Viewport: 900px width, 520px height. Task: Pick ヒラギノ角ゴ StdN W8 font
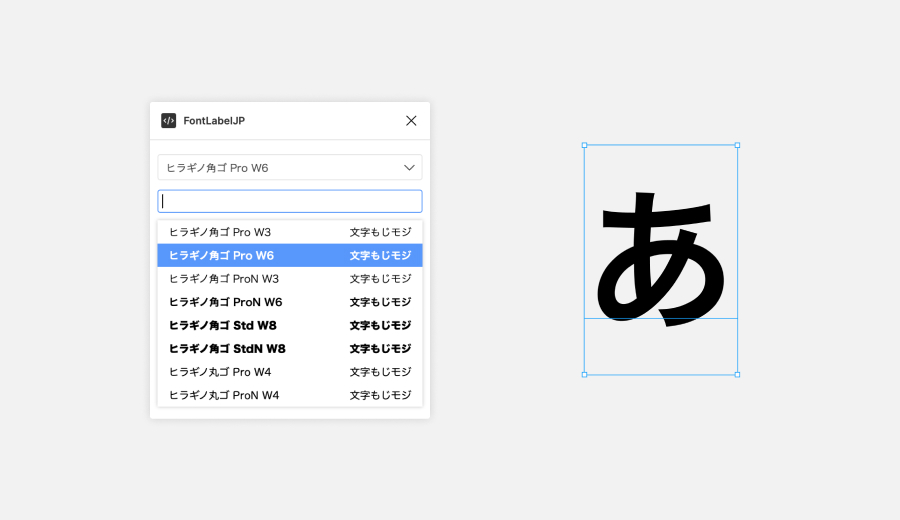(290, 348)
